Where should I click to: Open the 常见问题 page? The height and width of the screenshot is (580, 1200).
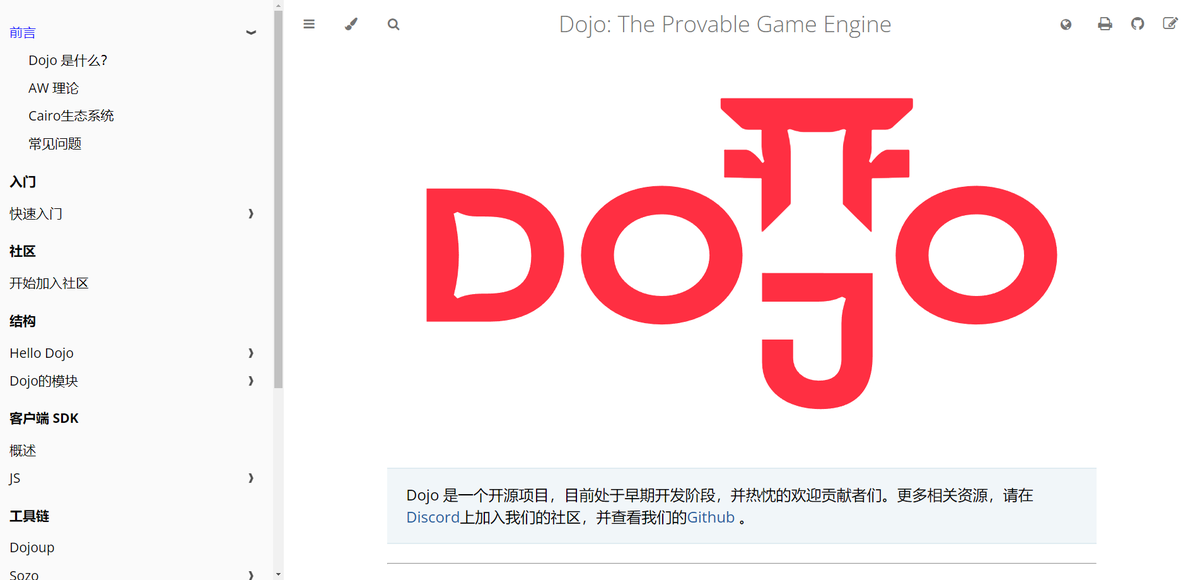click(x=55, y=144)
